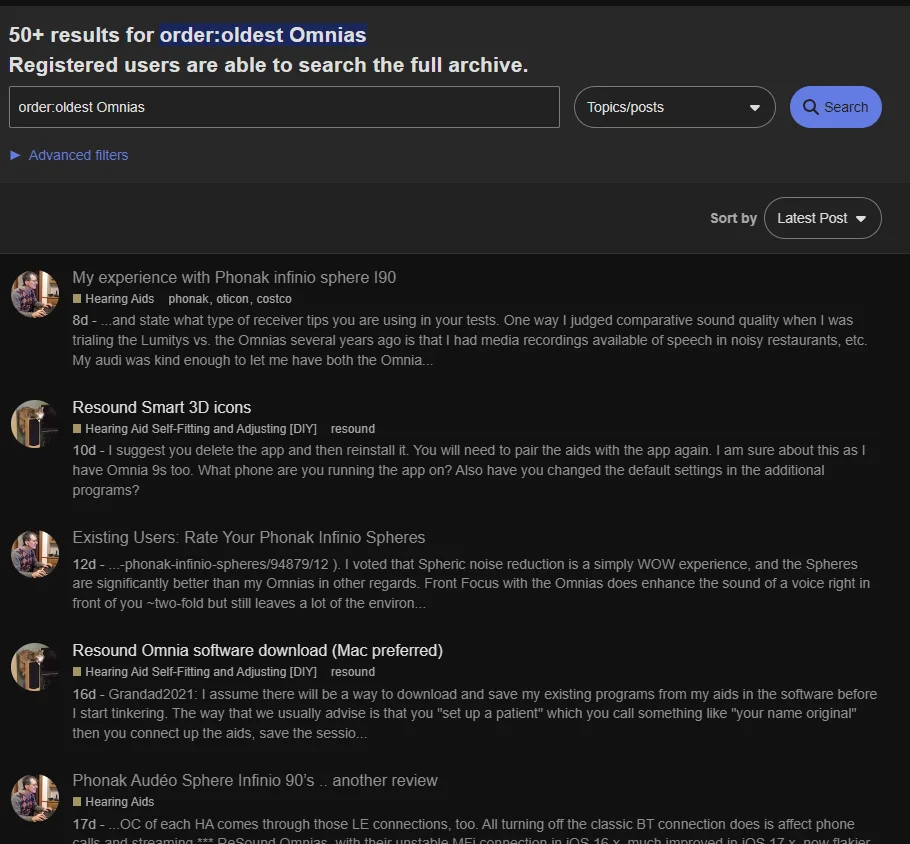Open Resound Omnia software download (Mac preferred) topic
This screenshot has width=910, height=844.
[x=258, y=650]
